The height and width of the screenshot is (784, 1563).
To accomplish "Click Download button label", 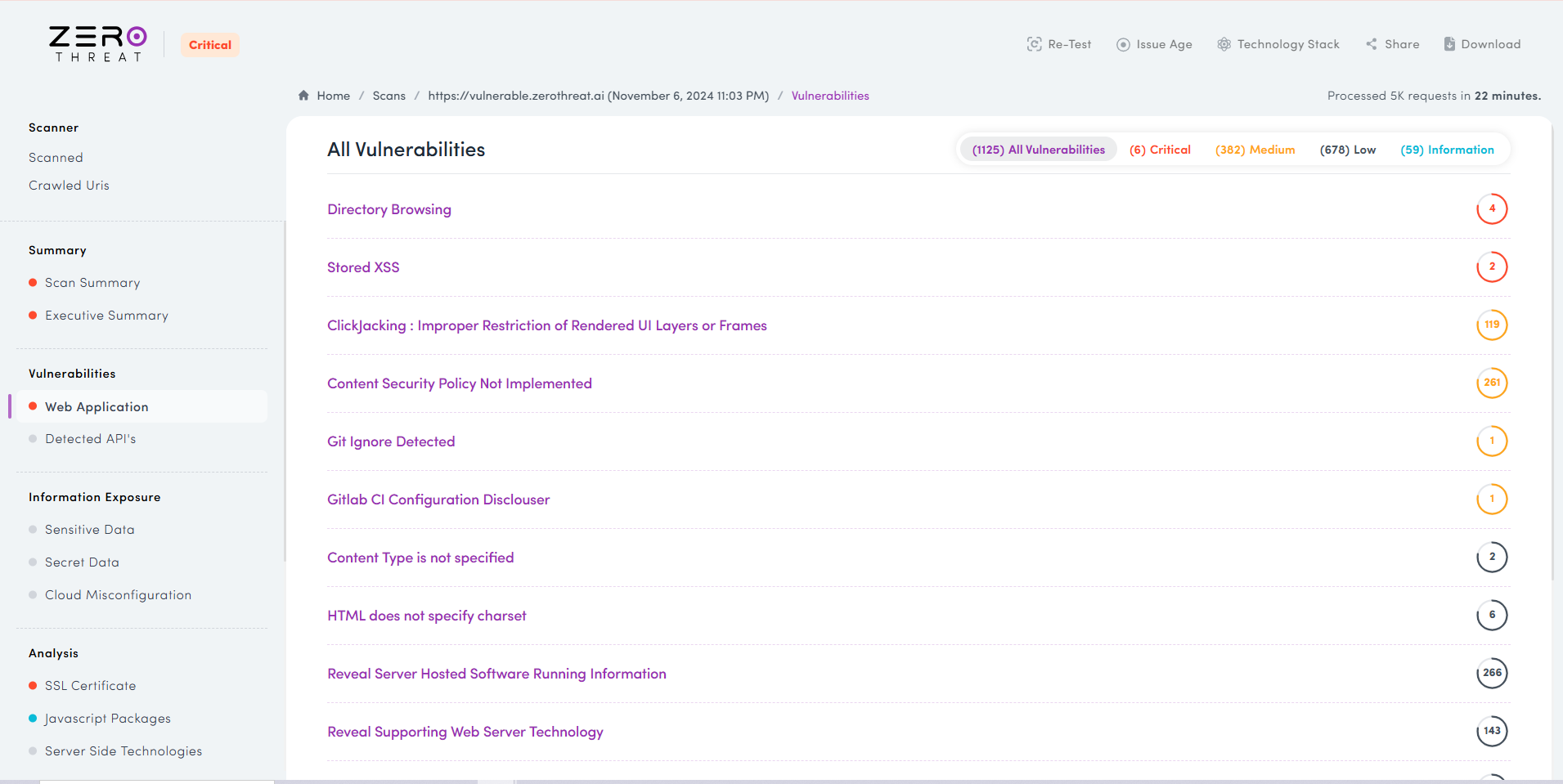I will pyautogui.click(x=1490, y=44).
